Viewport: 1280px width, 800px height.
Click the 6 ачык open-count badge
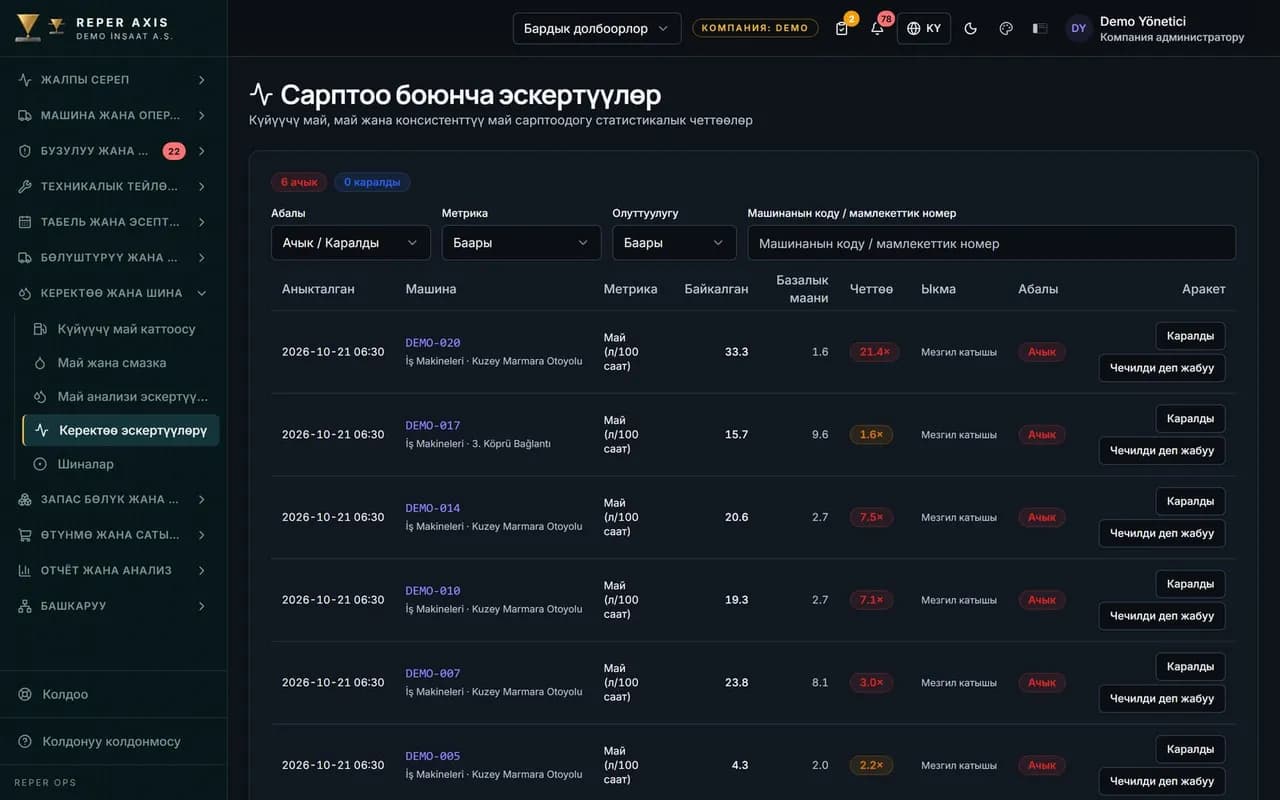click(x=299, y=182)
